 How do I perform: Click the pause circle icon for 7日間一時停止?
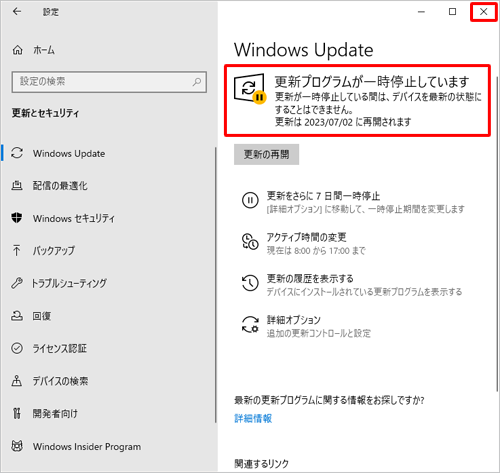click(250, 201)
